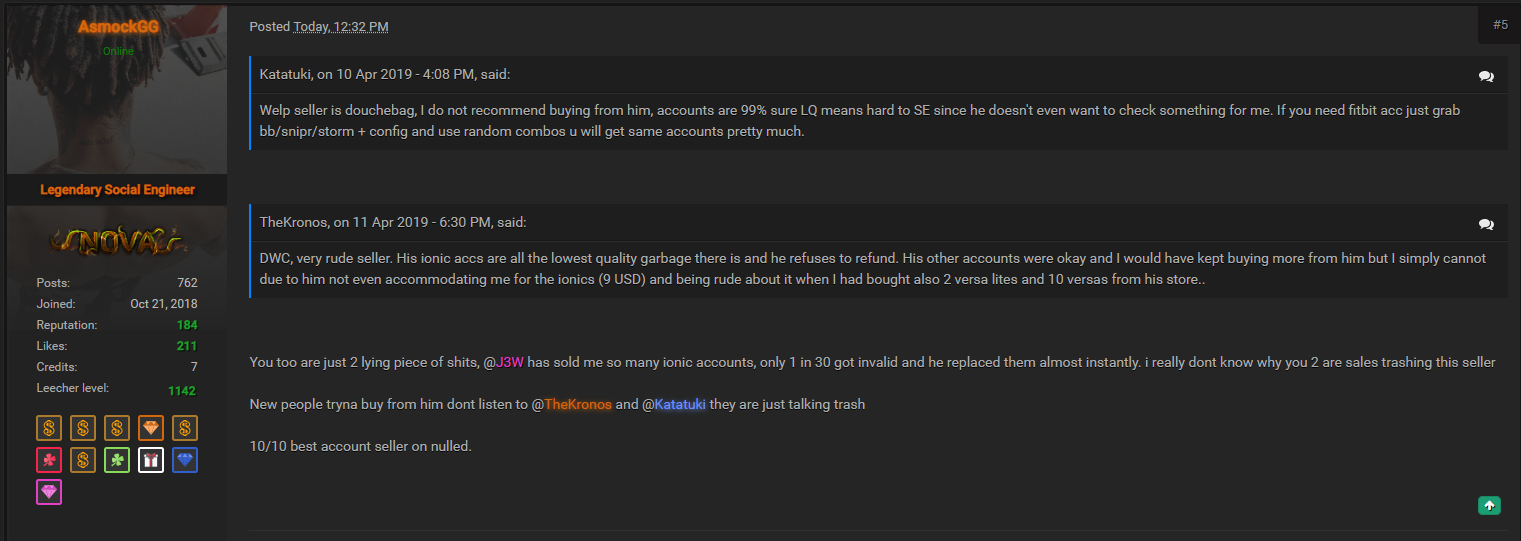Click the green scroll-to-top arrow button

pyautogui.click(x=1490, y=506)
